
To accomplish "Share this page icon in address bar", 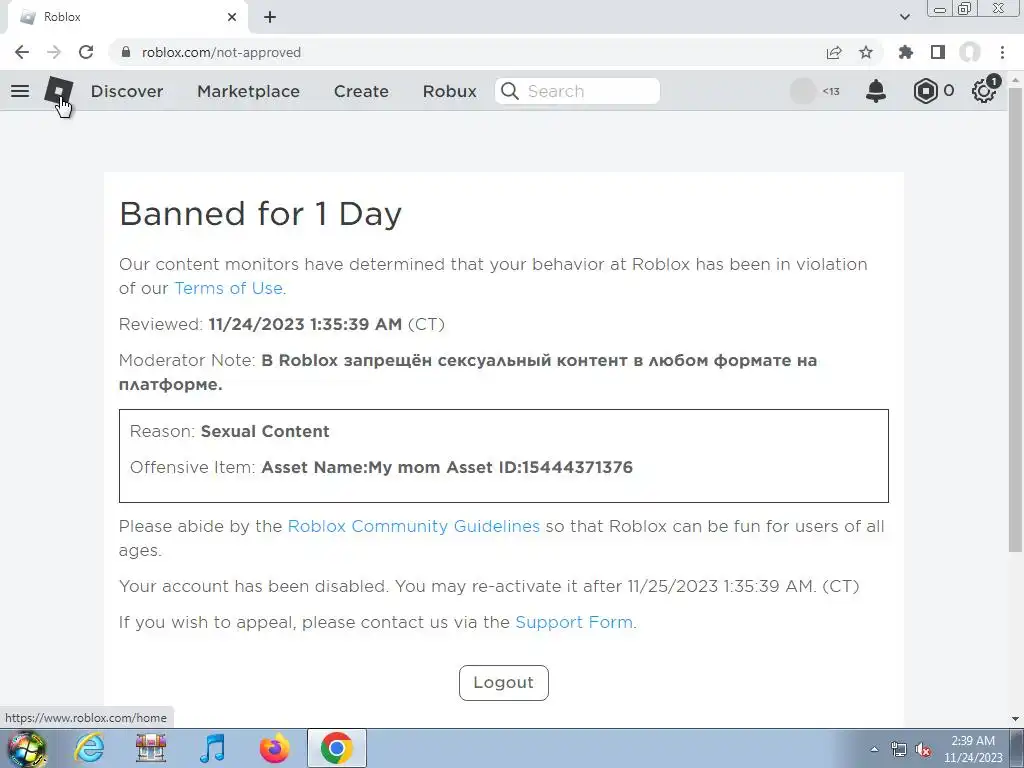I will [834, 52].
